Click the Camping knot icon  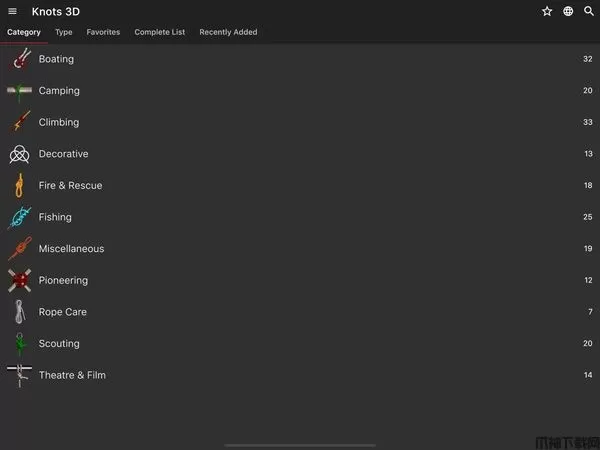pos(19,91)
